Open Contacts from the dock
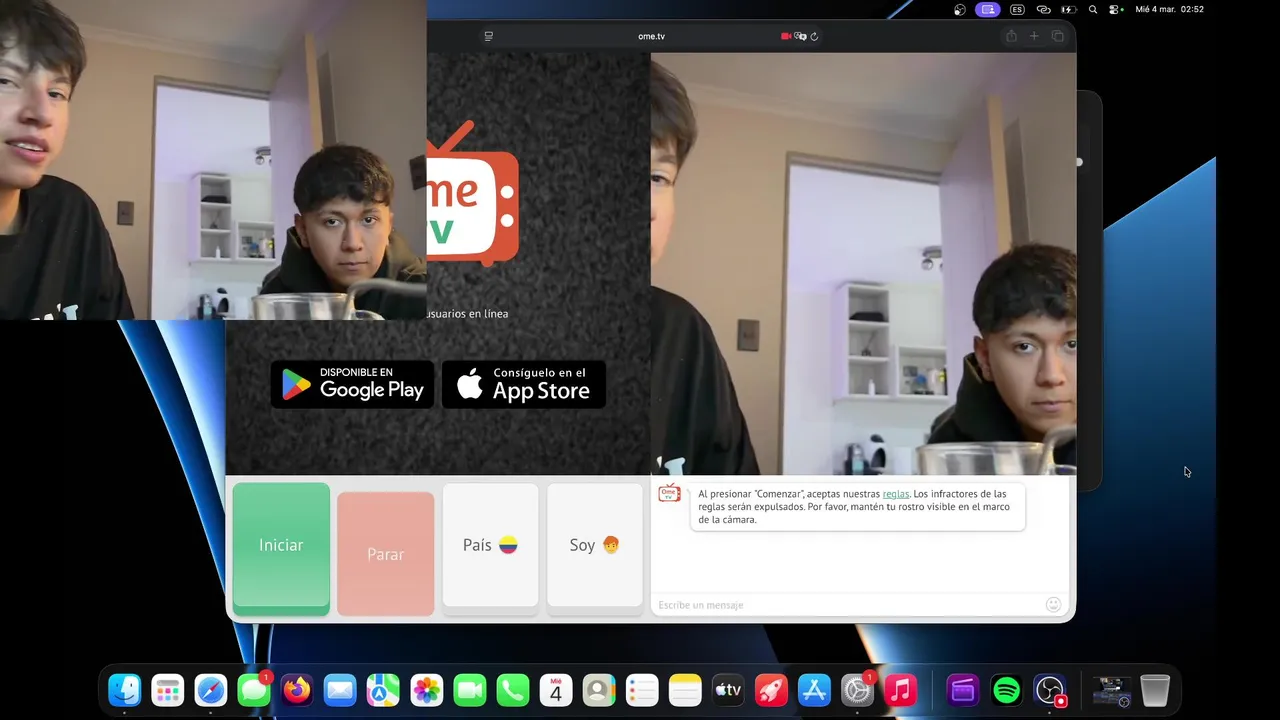This screenshot has width=1280, height=720. 599,690
